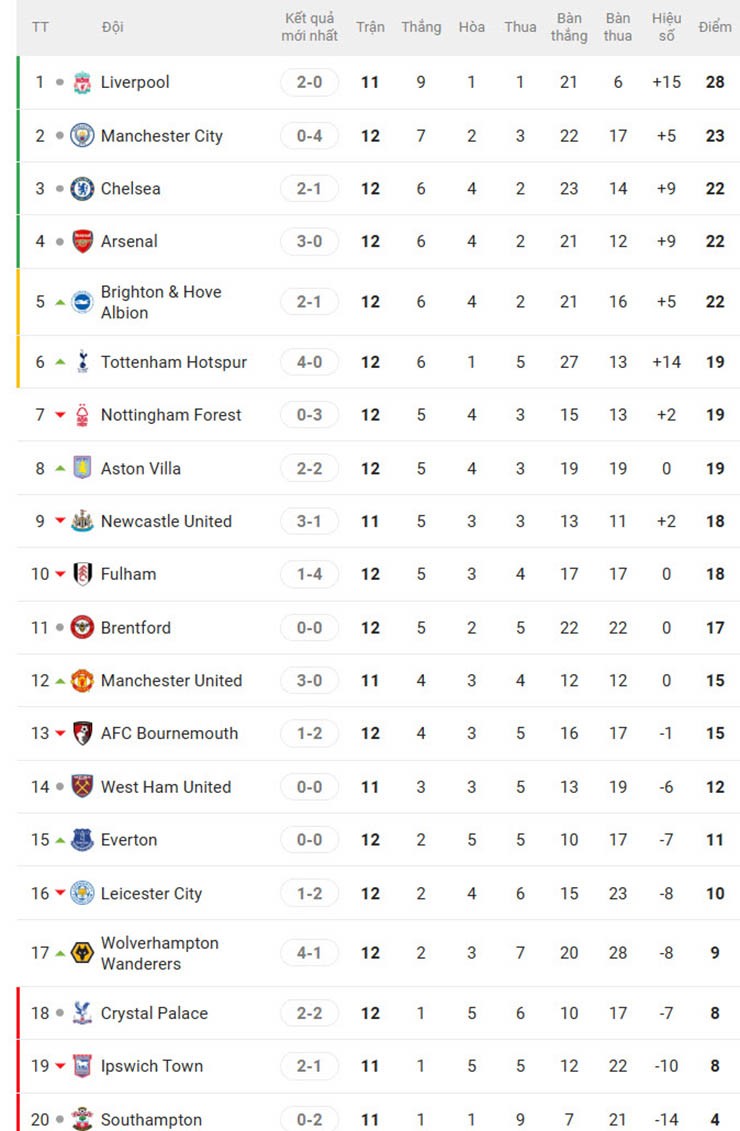Select the Everton team name

click(129, 840)
